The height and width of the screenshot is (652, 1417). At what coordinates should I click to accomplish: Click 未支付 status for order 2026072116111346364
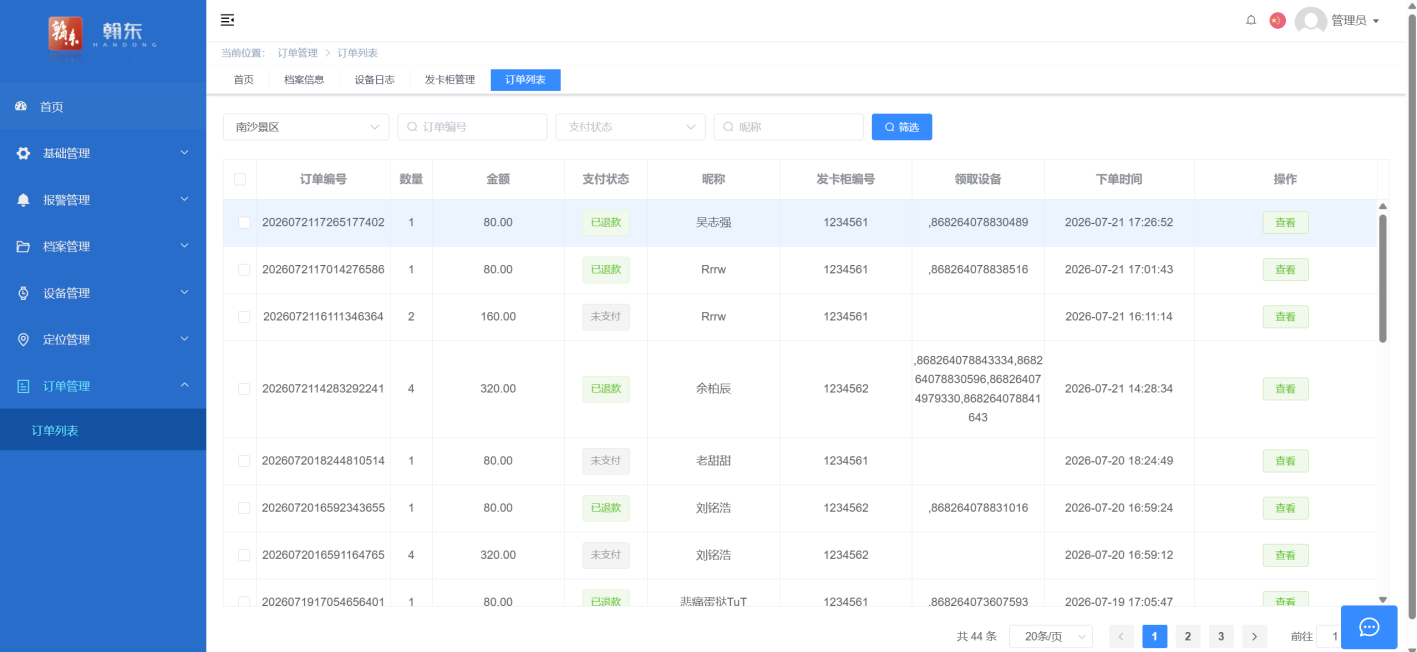pyautogui.click(x=606, y=316)
